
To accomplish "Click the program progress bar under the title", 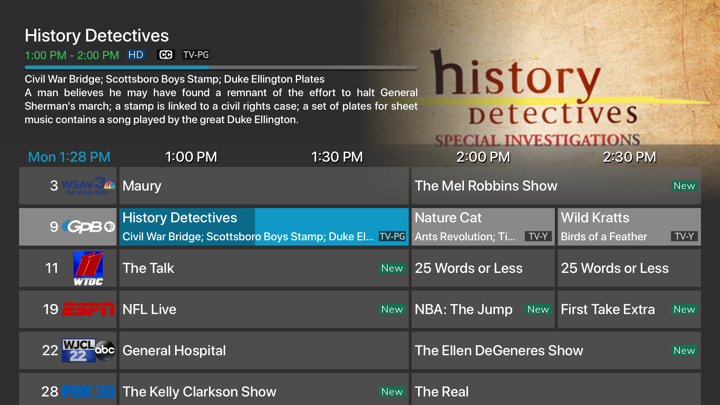I will click(221, 67).
